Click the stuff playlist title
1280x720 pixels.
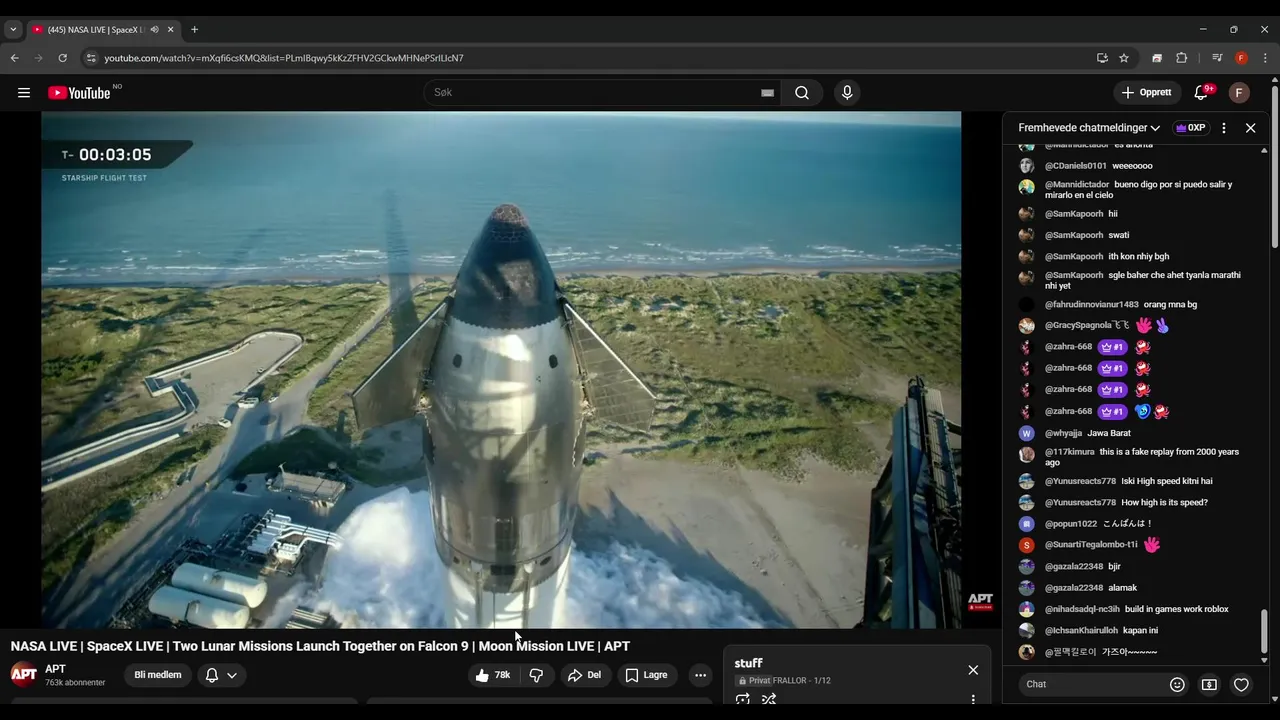[748, 663]
